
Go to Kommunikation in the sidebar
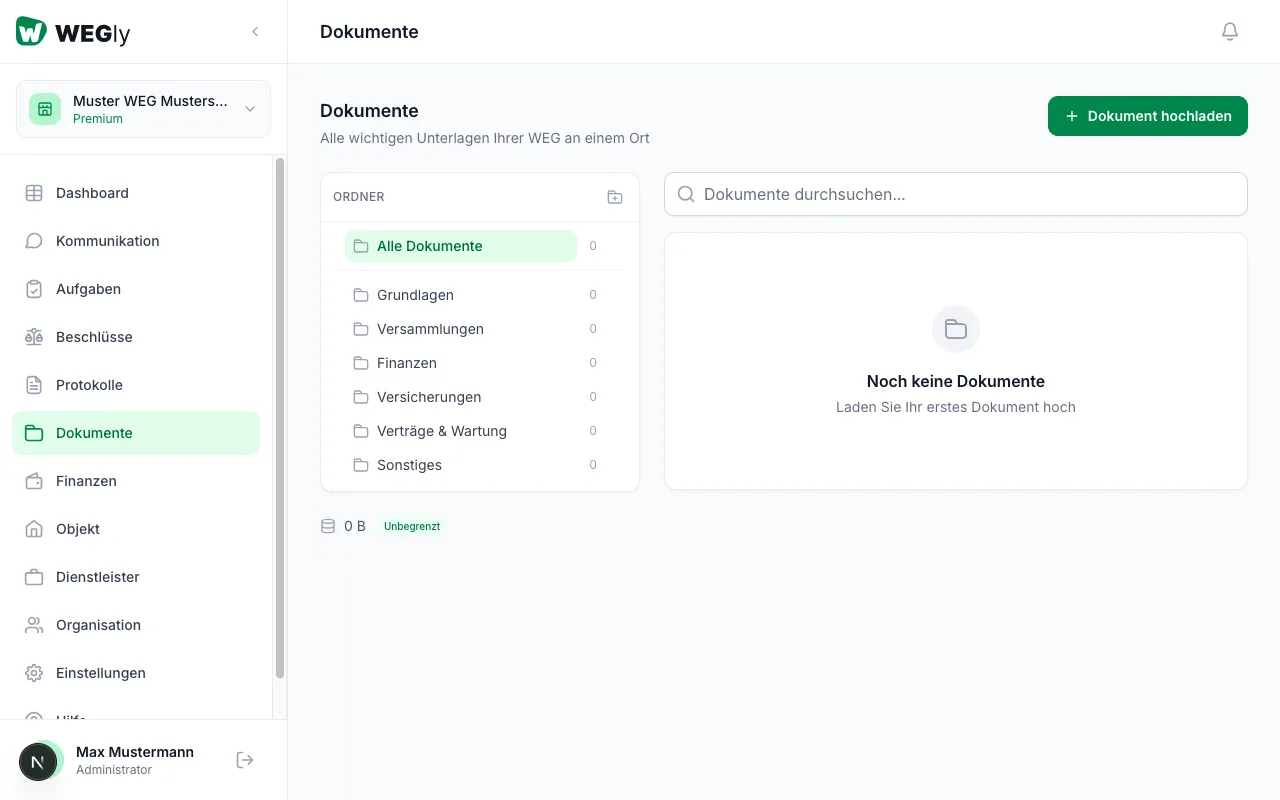pyautogui.click(x=107, y=241)
